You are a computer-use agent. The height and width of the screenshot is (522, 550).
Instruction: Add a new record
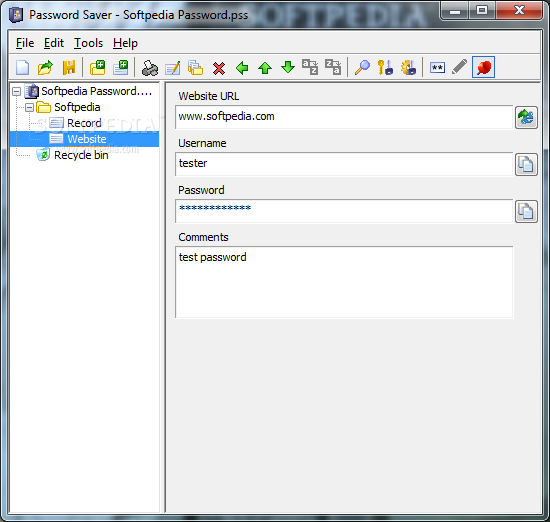point(121,67)
